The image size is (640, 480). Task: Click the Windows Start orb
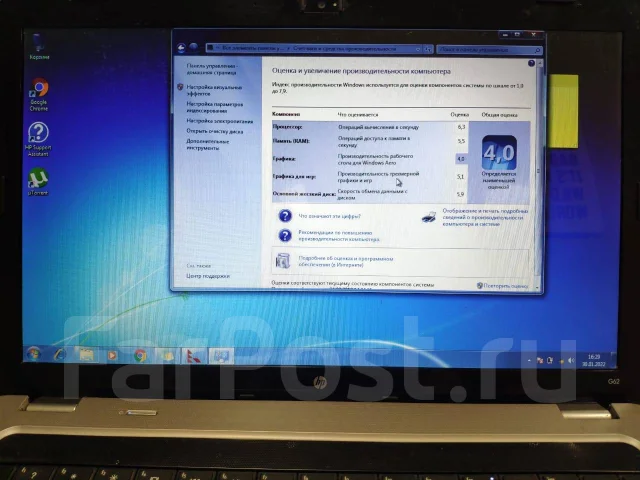(34, 354)
